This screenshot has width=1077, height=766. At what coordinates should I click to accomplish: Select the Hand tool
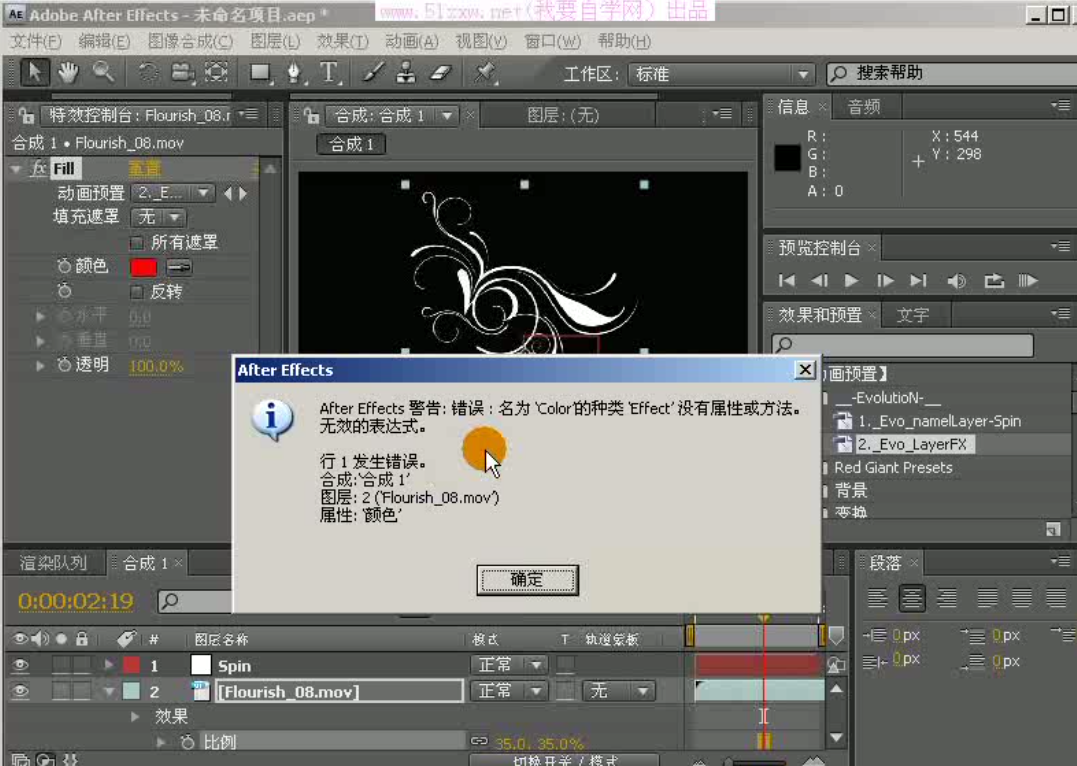pyautogui.click(x=68, y=73)
